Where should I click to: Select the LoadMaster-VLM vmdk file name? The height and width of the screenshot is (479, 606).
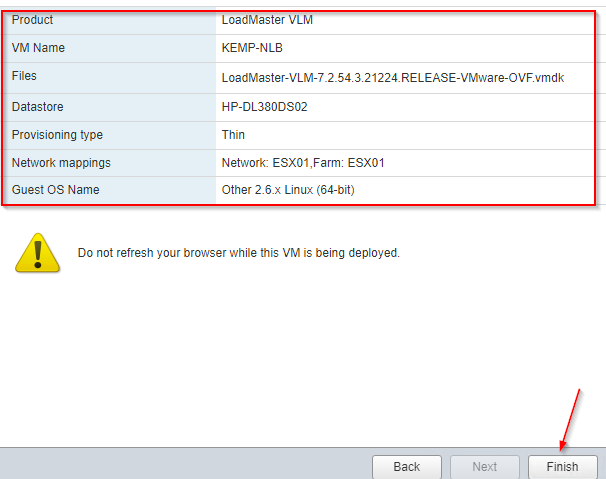[x=393, y=78]
